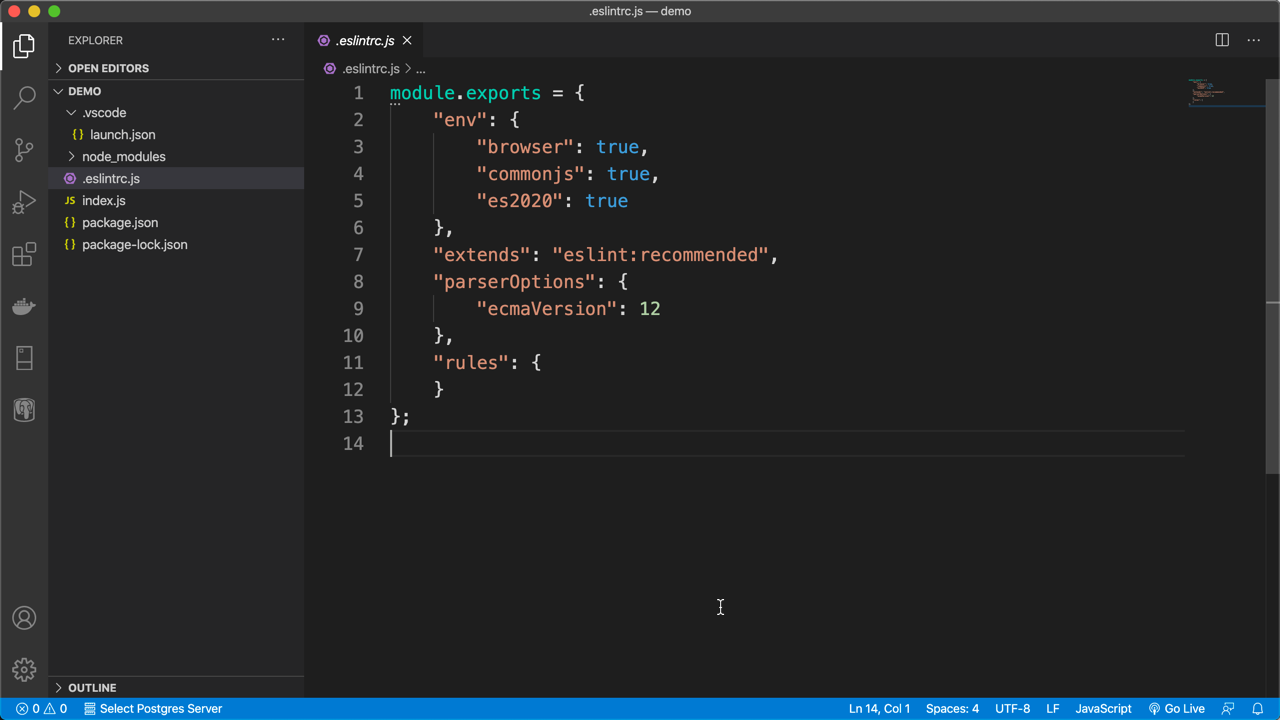Click the feedback icon in status bar

click(x=1228, y=708)
